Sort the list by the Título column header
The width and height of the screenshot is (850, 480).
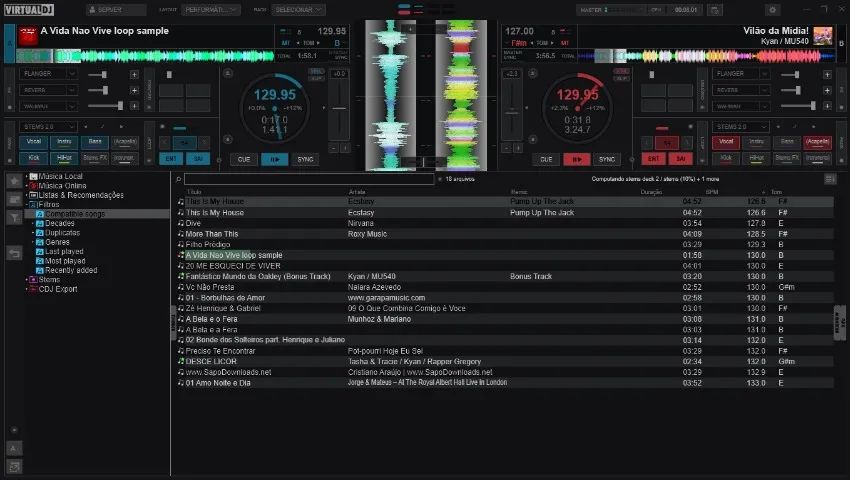coord(194,192)
